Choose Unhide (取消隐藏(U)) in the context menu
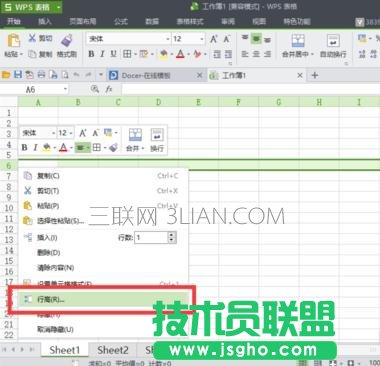380x366 pixels. 103,329
